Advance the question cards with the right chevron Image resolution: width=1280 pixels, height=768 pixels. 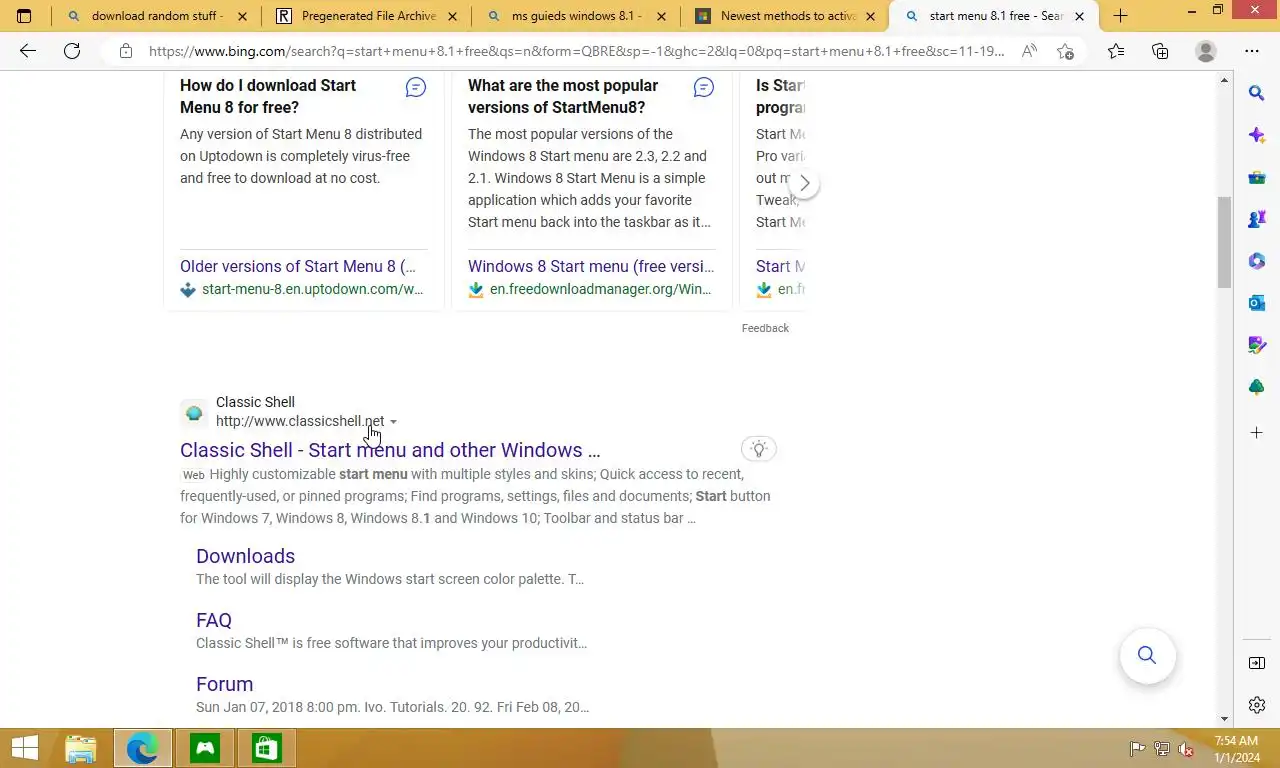click(804, 183)
